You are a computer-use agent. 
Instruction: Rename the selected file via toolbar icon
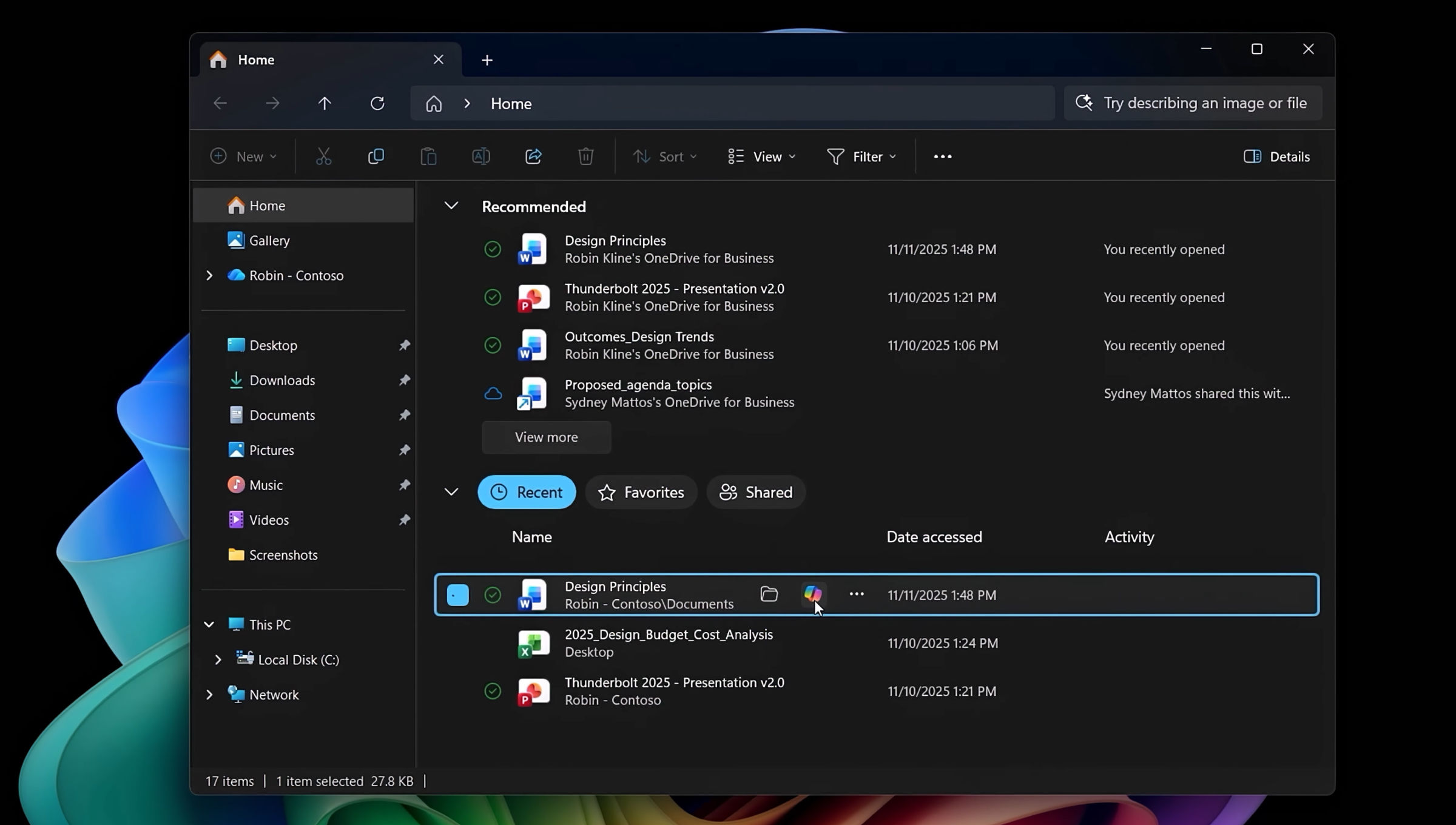click(480, 156)
